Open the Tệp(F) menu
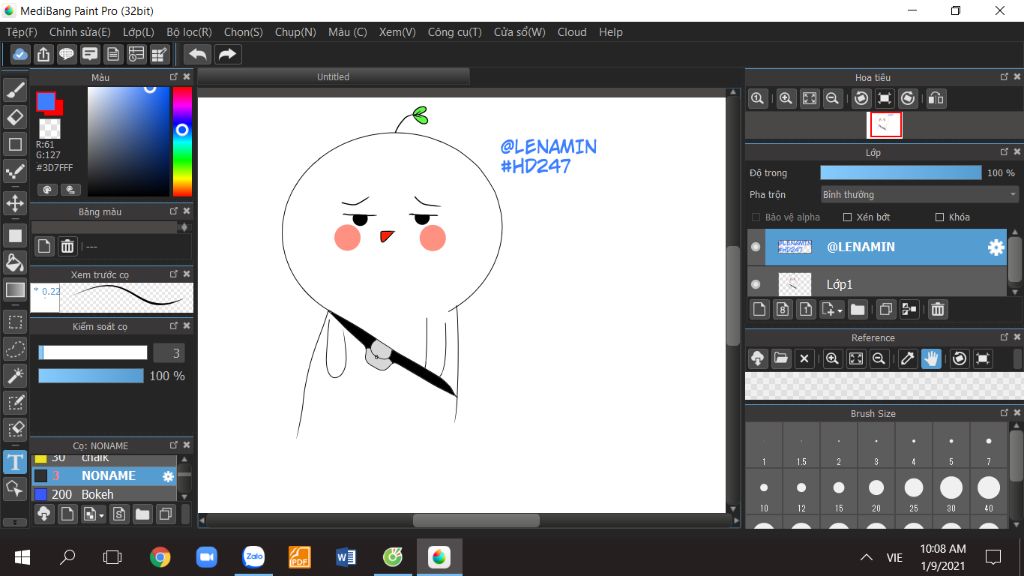 click(x=22, y=32)
